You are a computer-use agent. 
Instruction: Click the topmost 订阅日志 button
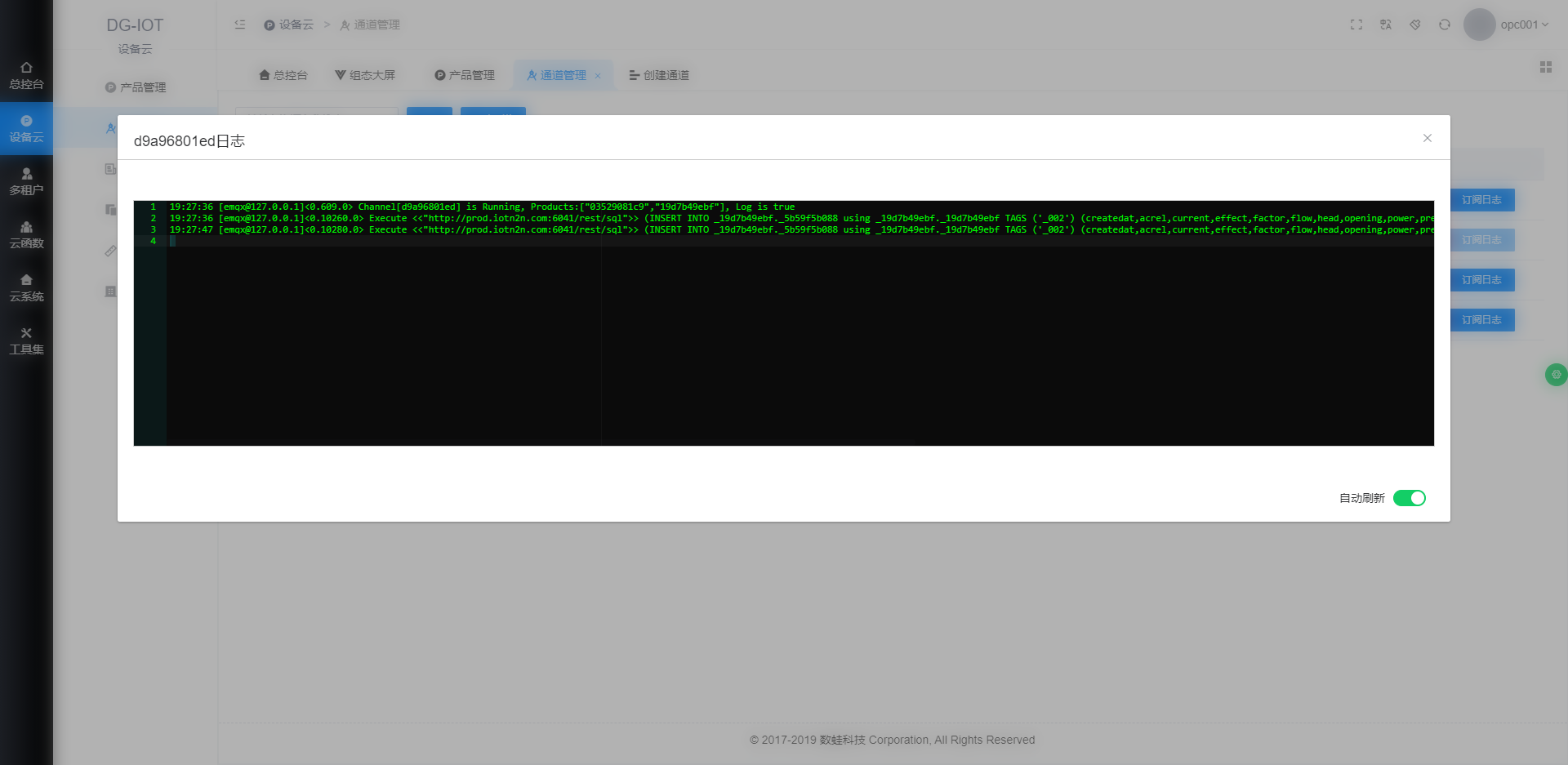coord(1481,200)
